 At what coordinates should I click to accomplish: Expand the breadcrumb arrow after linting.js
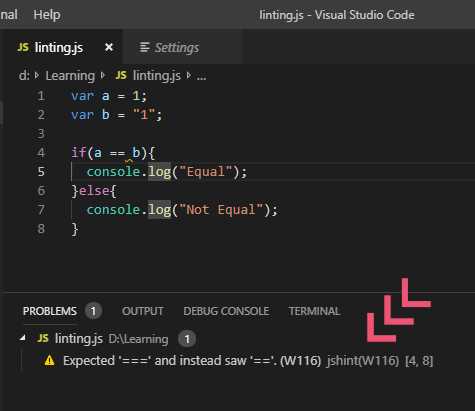189,76
